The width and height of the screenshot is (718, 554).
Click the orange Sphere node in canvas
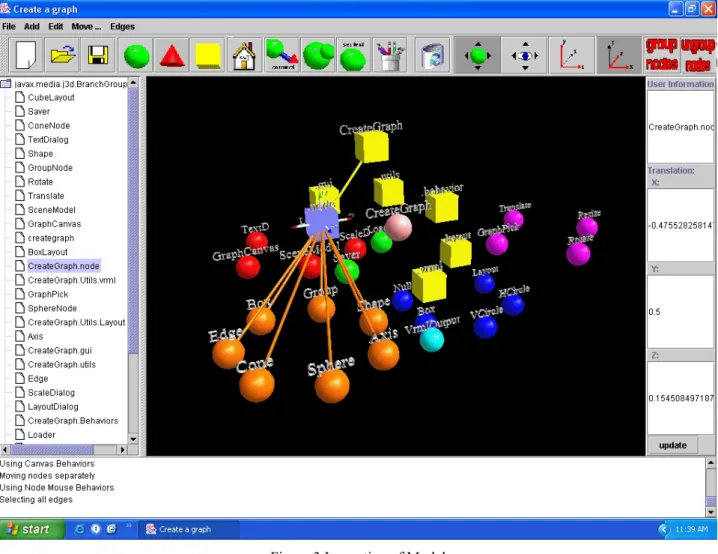pos(332,386)
